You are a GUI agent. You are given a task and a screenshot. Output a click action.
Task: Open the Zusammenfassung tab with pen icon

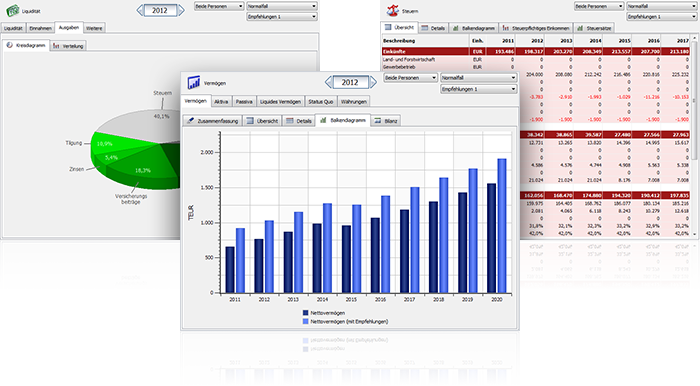(212, 121)
